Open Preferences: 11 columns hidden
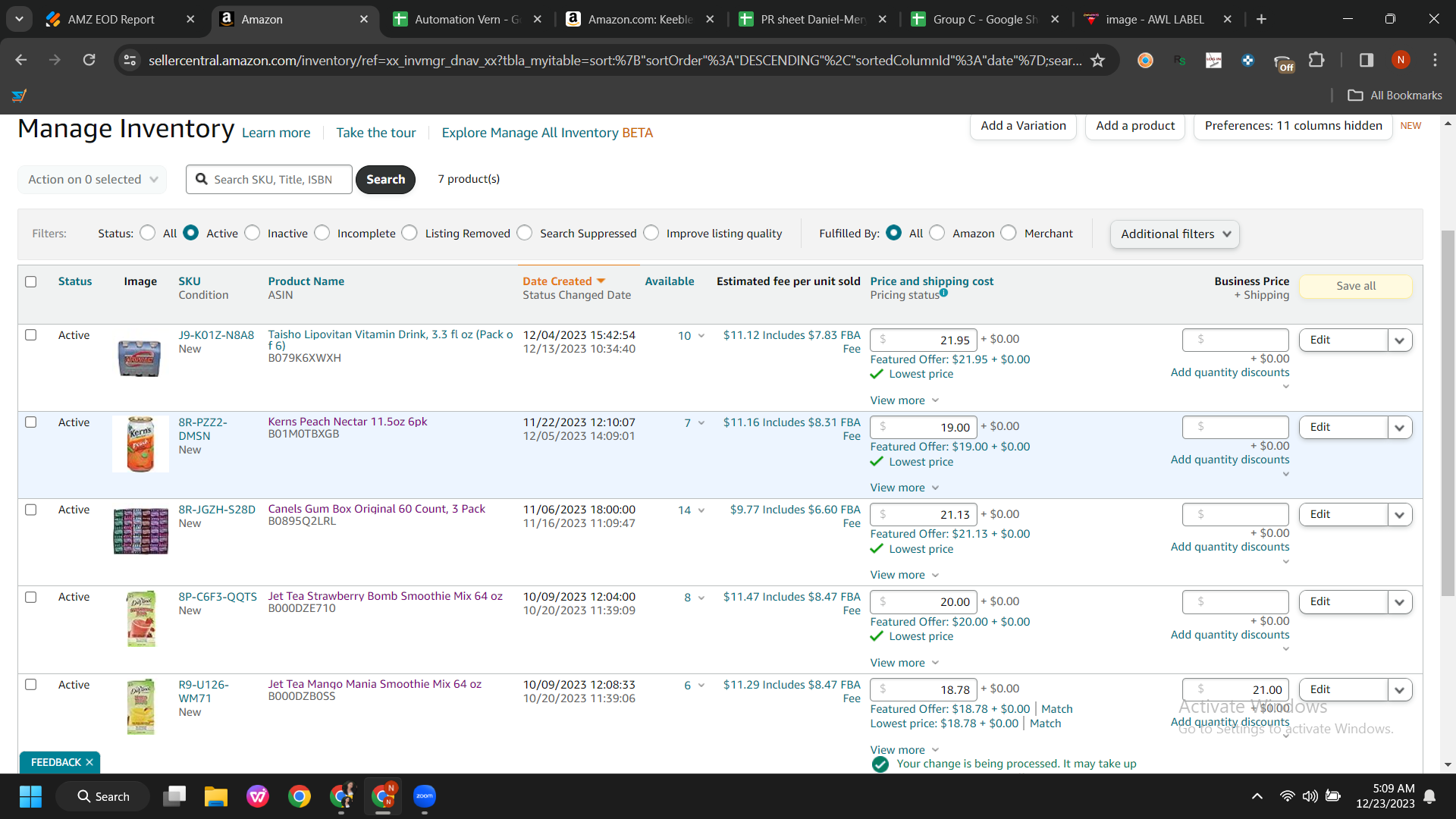 (x=1293, y=126)
